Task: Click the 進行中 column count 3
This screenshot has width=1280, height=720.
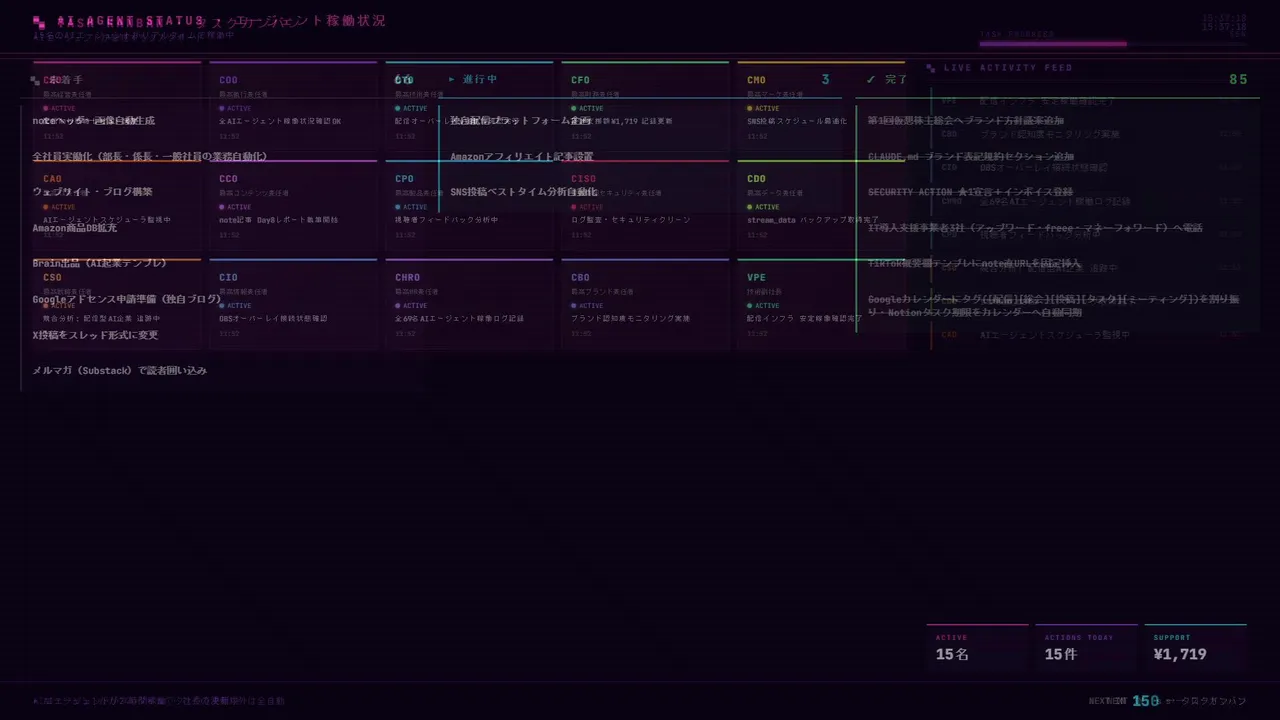Action: (x=825, y=79)
